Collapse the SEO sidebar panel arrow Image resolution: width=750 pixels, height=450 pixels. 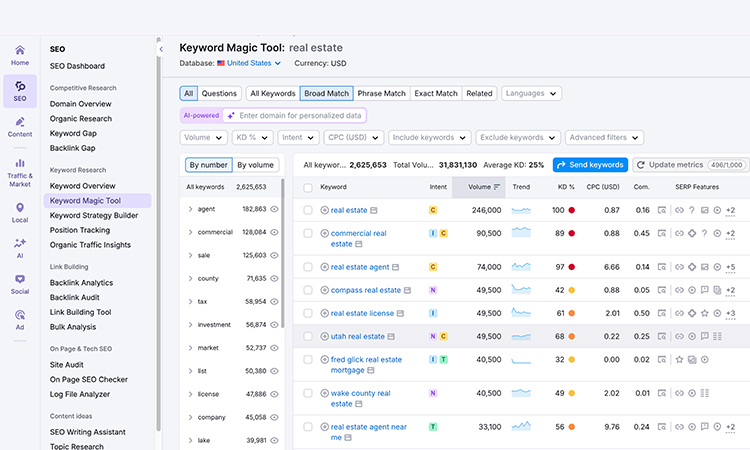(x=161, y=49)
